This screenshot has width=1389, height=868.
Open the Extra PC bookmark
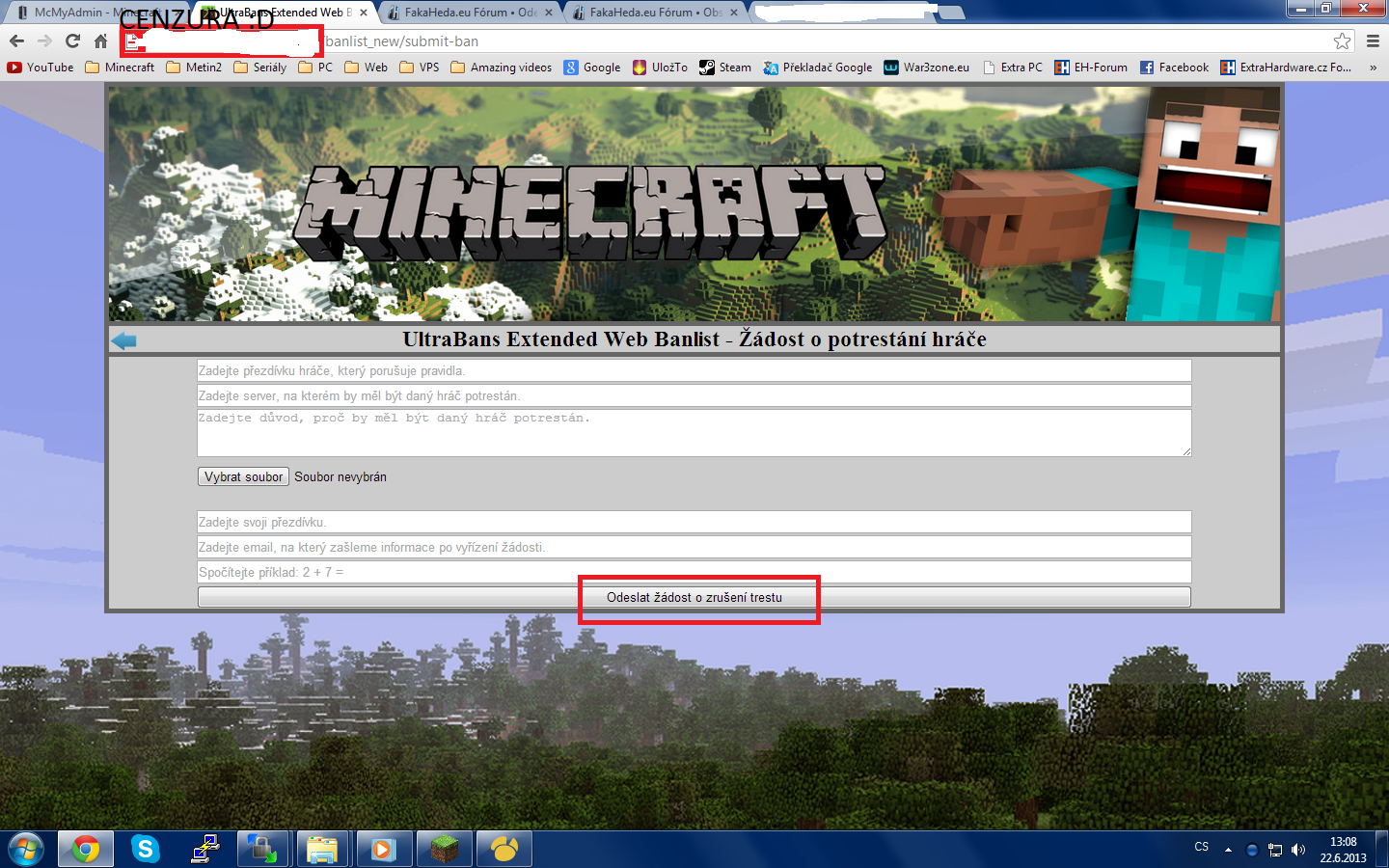[1012, 68]
